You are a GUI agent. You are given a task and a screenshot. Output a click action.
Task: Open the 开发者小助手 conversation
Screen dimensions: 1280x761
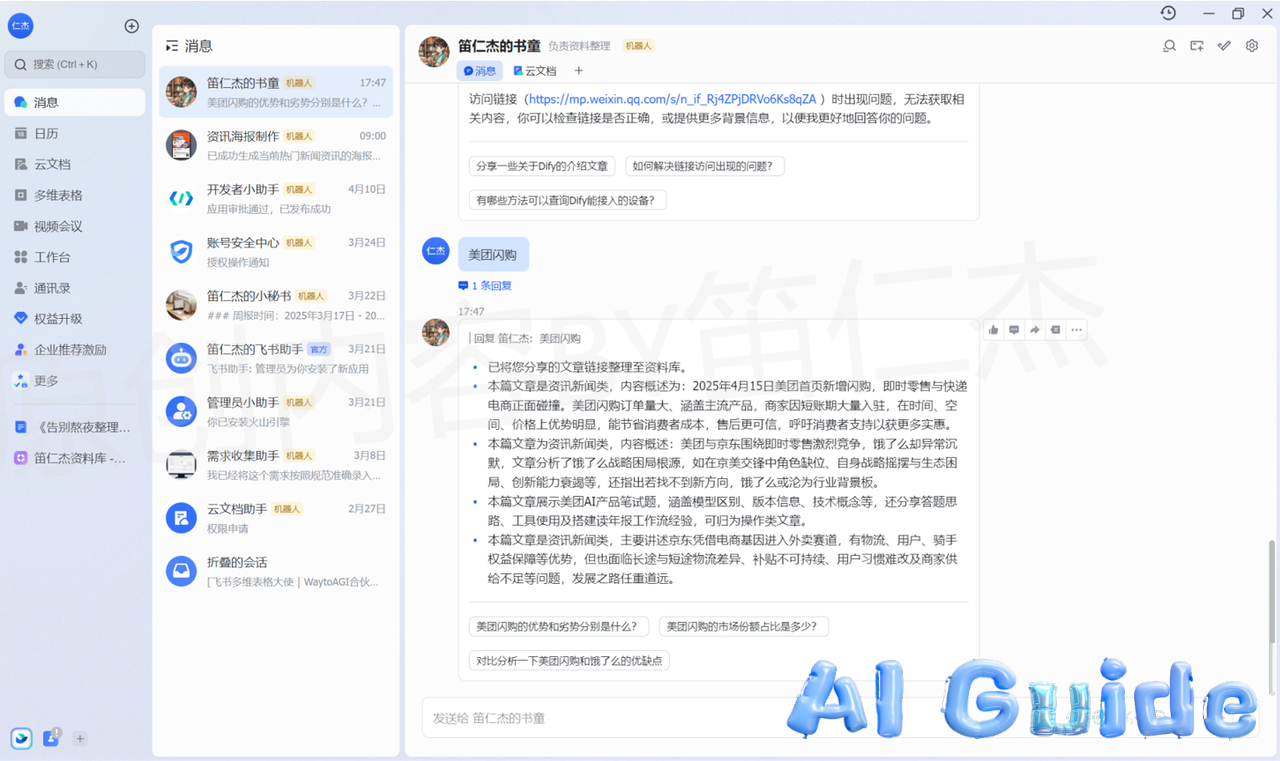click(x=276, y=198)
